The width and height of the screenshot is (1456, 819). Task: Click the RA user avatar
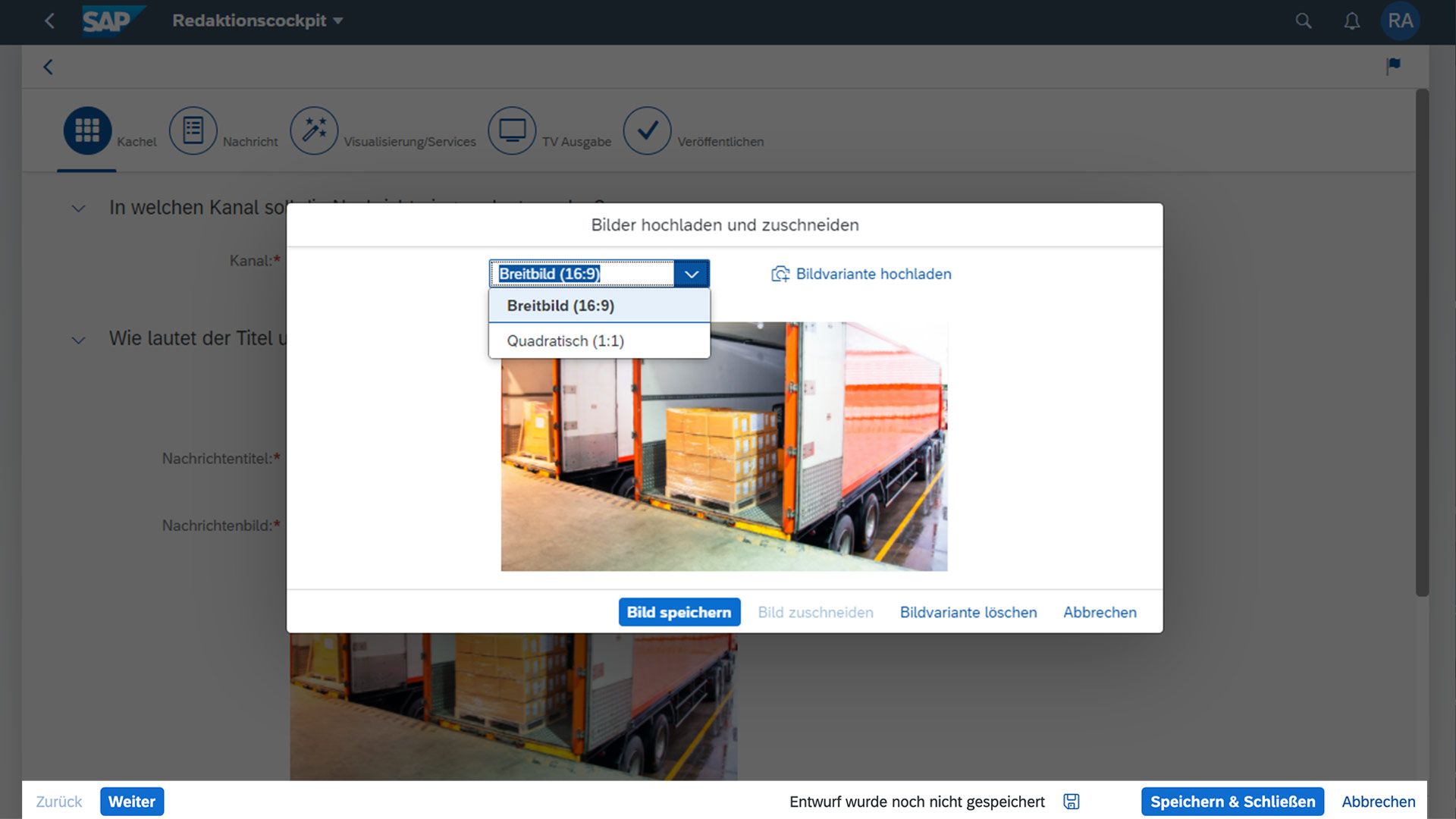click(x=1400, y=21)
